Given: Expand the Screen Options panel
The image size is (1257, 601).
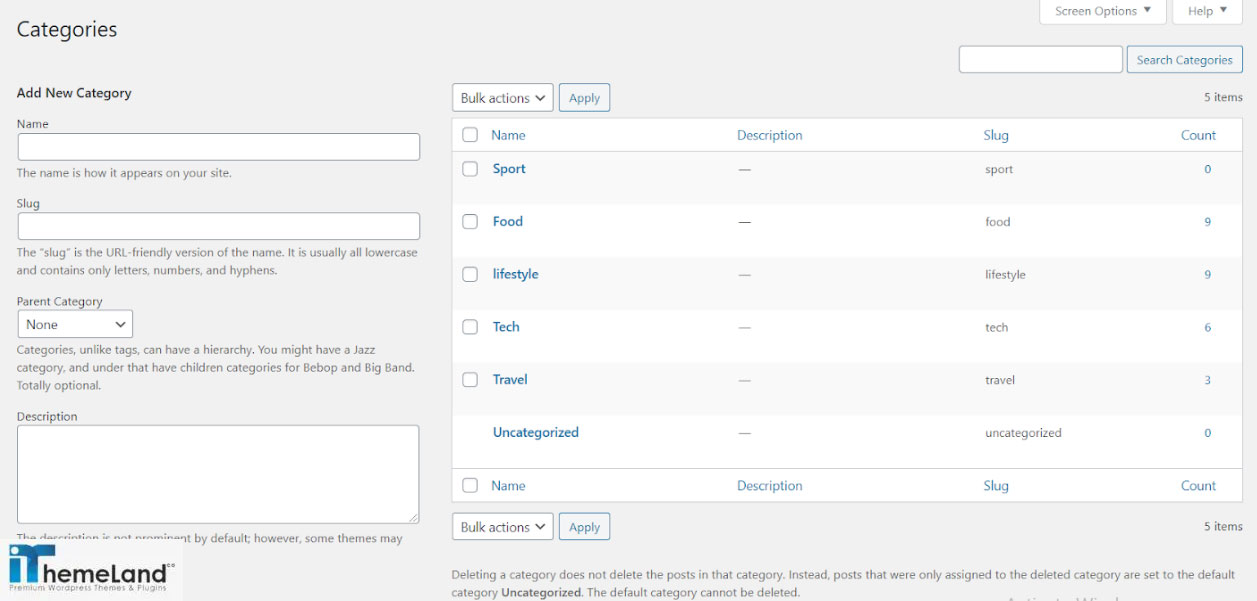Looking at the screenshot, I should [x=1103, y=11].
